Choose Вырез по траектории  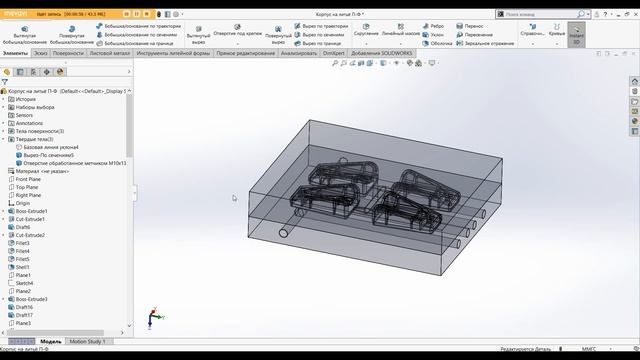321,26
